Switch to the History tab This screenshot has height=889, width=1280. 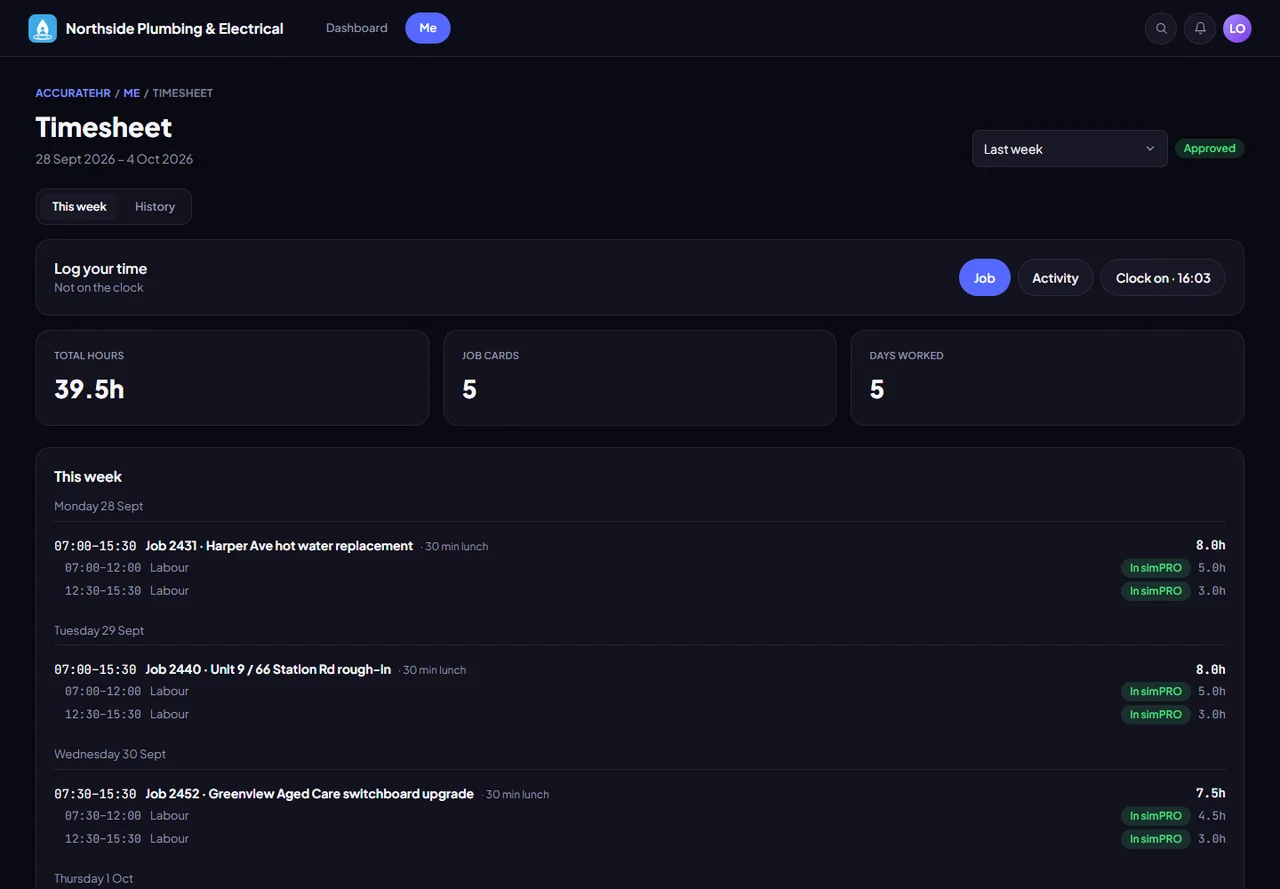click(x=155, y=207)
